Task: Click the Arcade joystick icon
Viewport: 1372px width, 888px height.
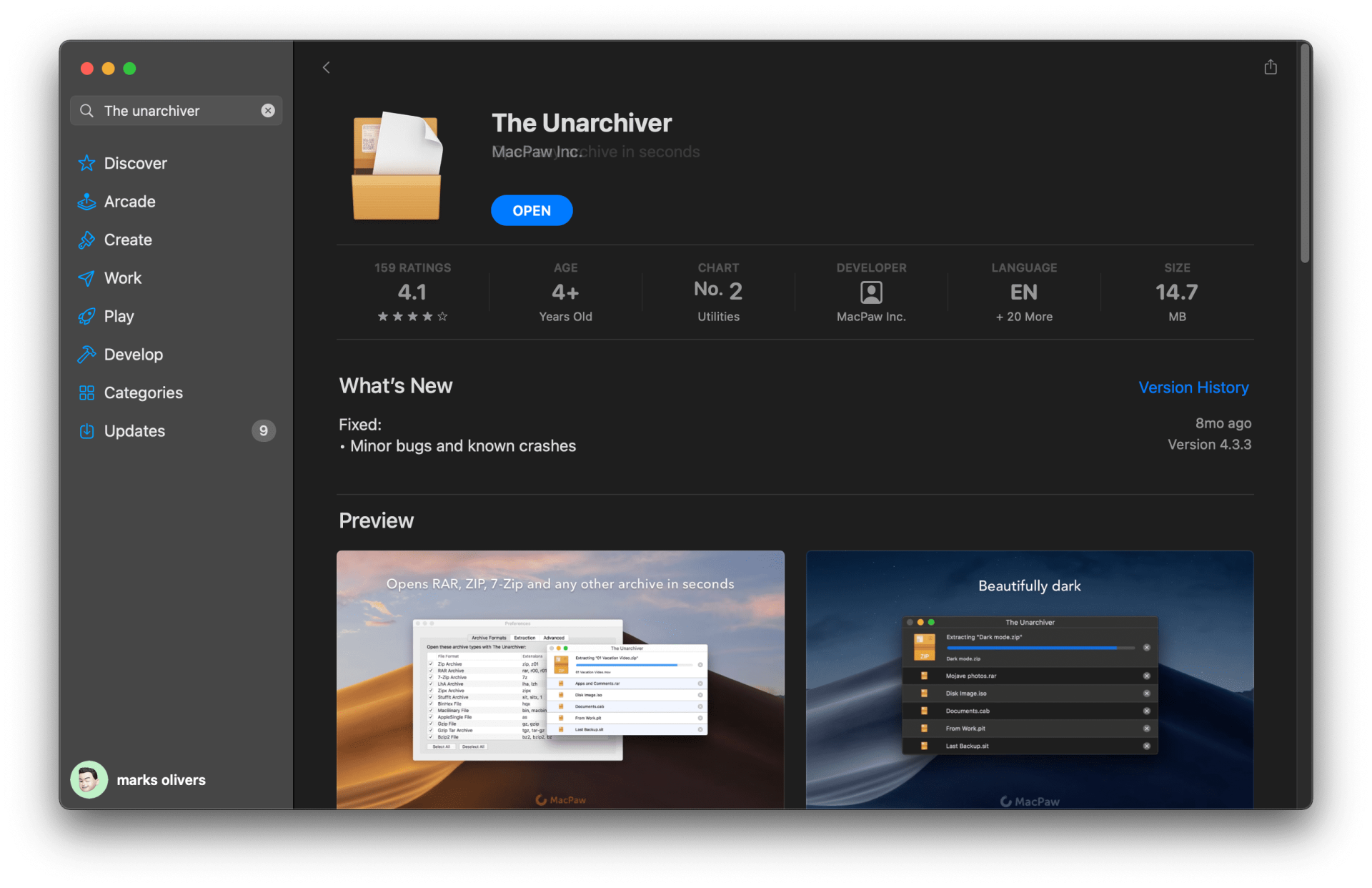Action: click(x=86, y=202)
